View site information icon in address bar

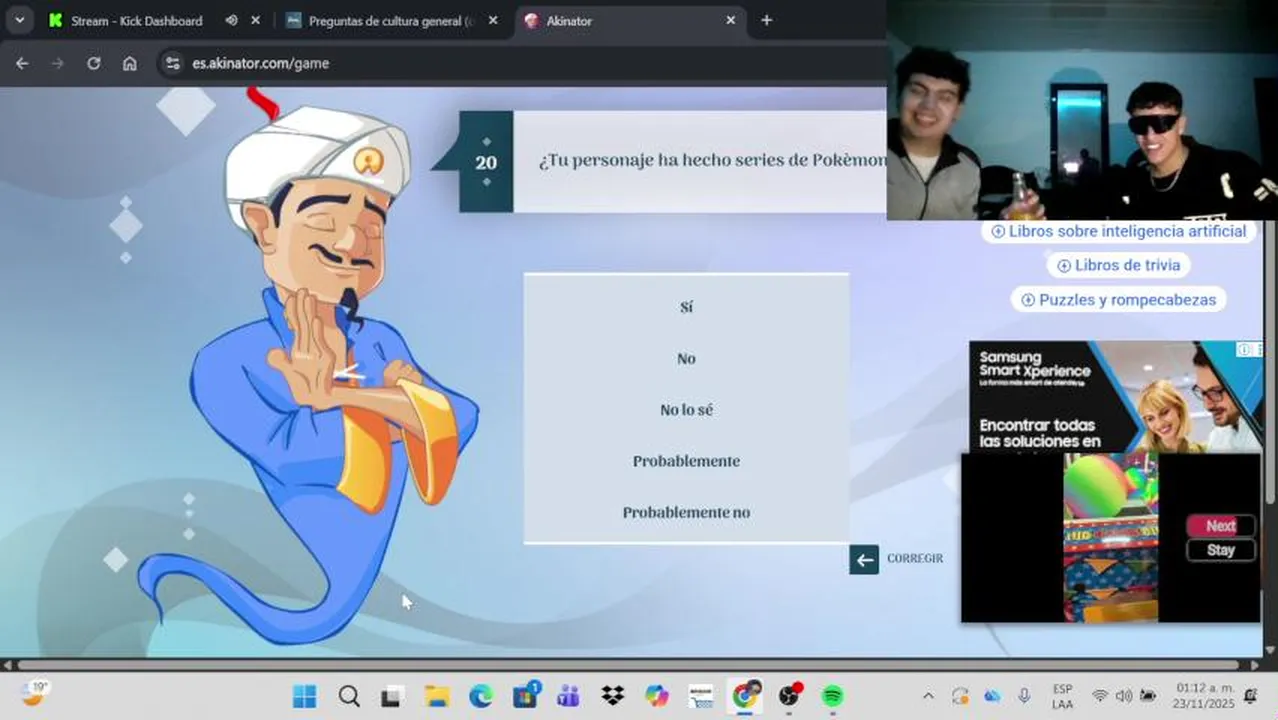[173, 63]
